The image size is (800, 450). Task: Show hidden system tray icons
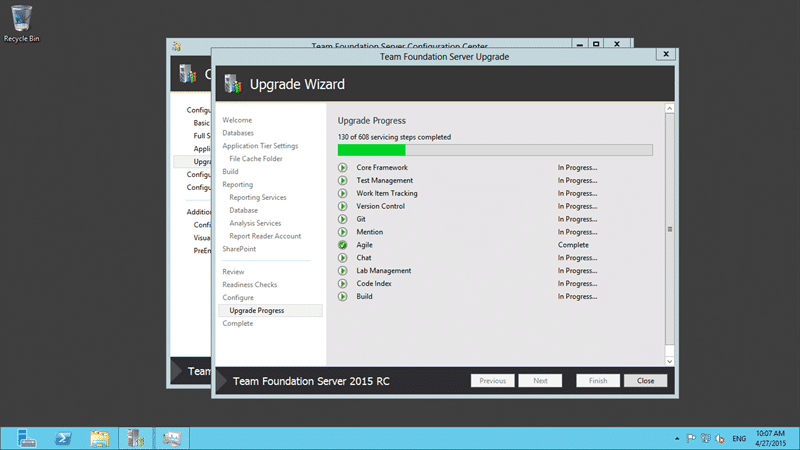[677, 438]
